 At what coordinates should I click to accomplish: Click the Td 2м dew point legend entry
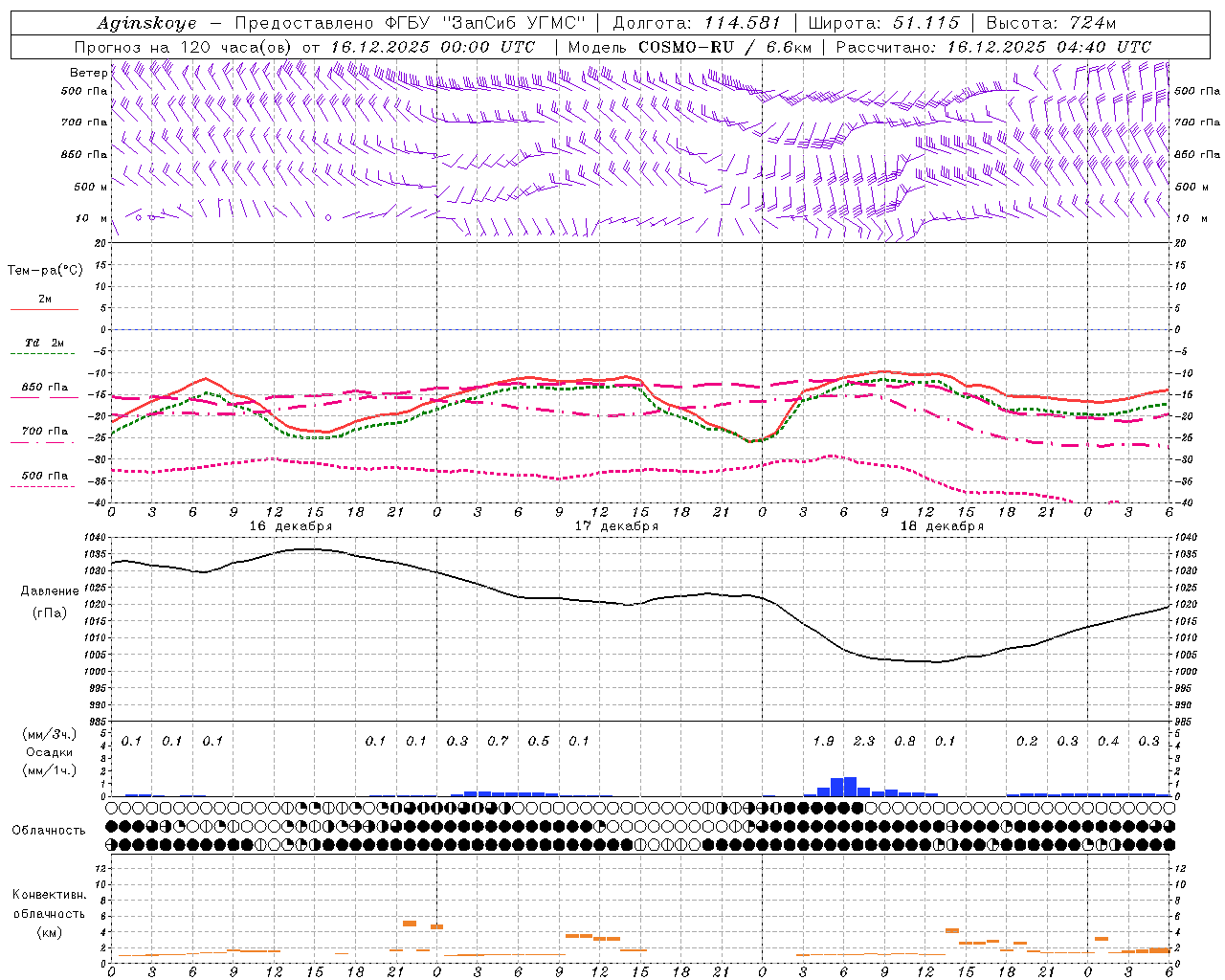(45, 343)
